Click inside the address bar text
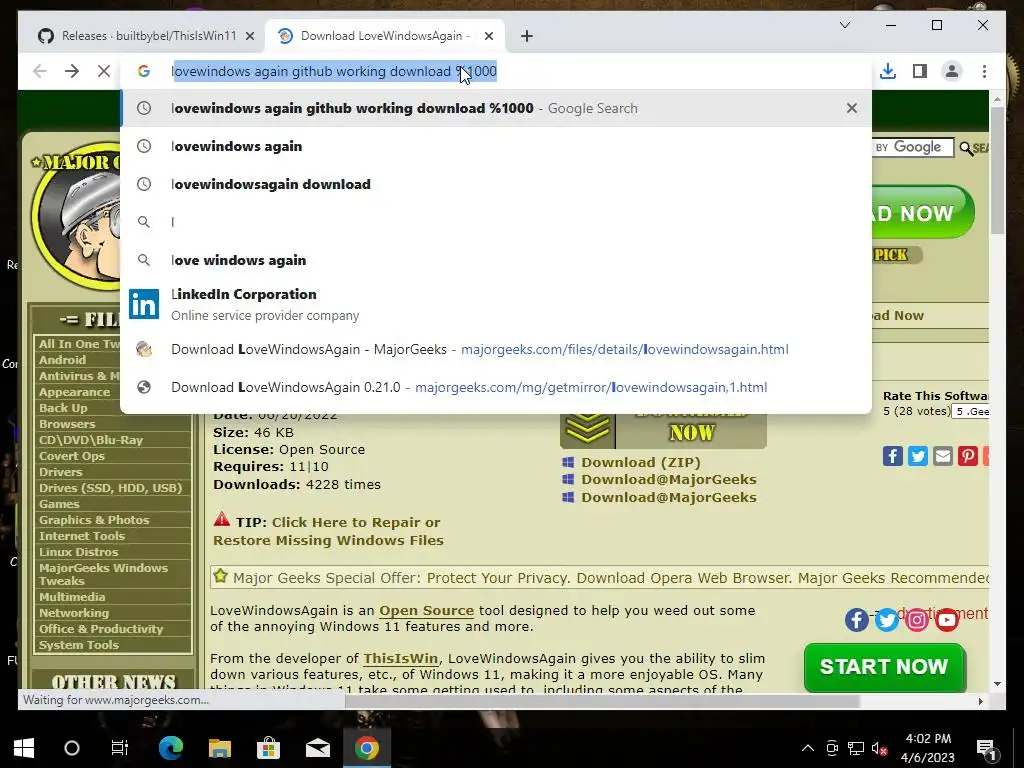This screenshot has width=1024, height=768. click(x=334, y=71)
